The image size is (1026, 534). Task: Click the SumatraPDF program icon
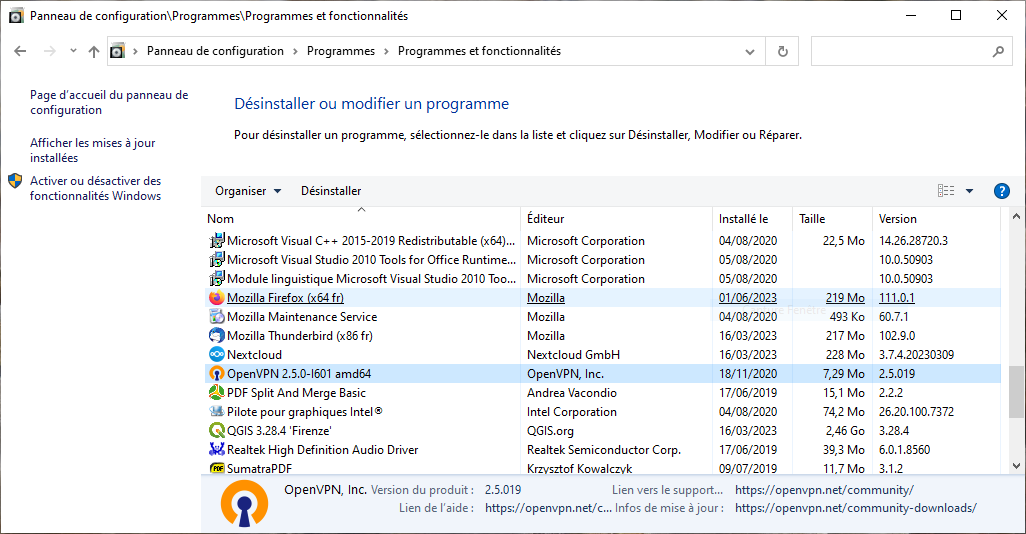(x=216, y=469)
